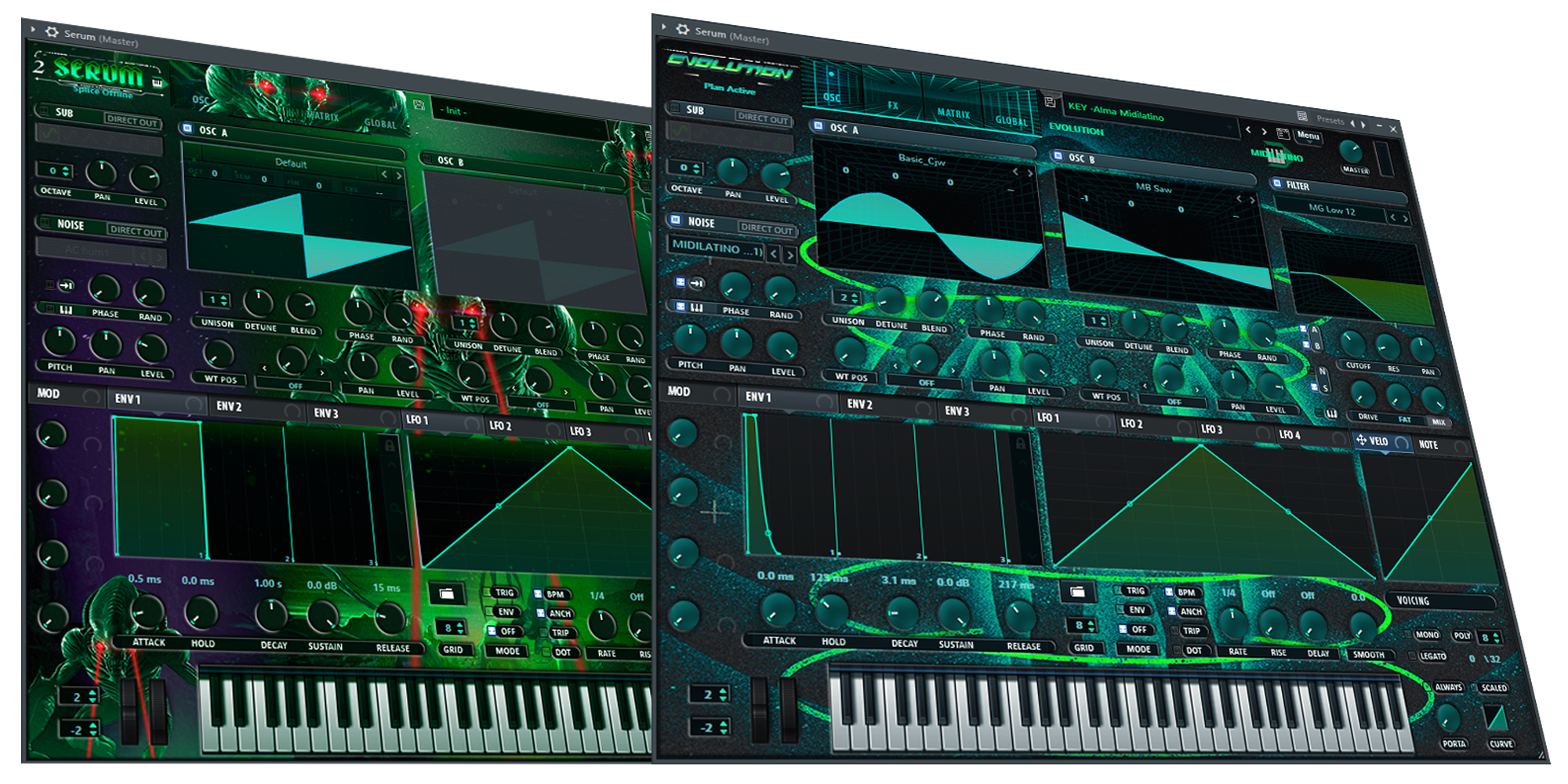Toggle the Noise enable switch in Evolution window
This screenshot has width=1568, height=784.
coord(675,220)
